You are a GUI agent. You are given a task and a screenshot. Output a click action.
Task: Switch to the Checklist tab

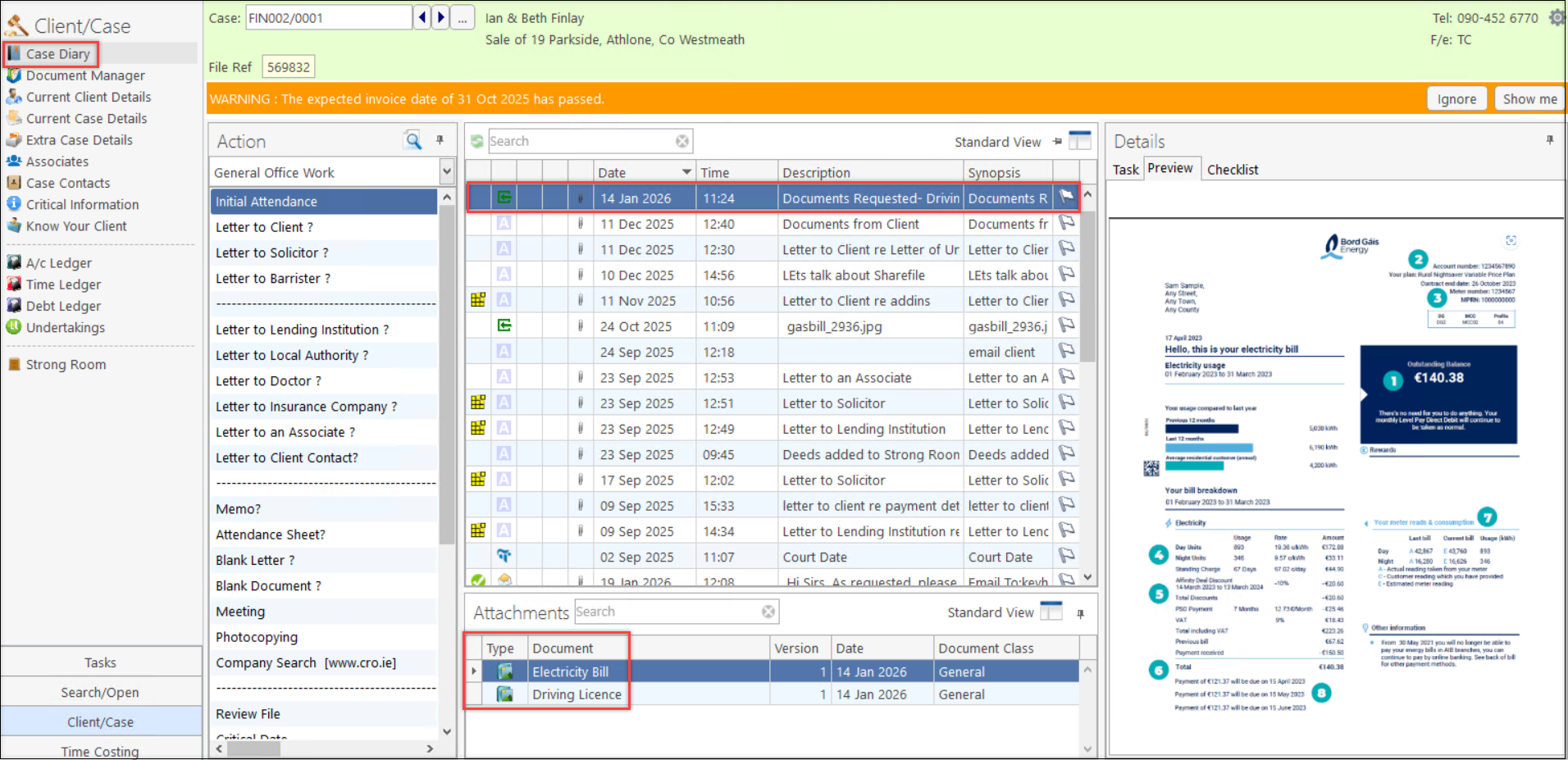(1232, 170)
